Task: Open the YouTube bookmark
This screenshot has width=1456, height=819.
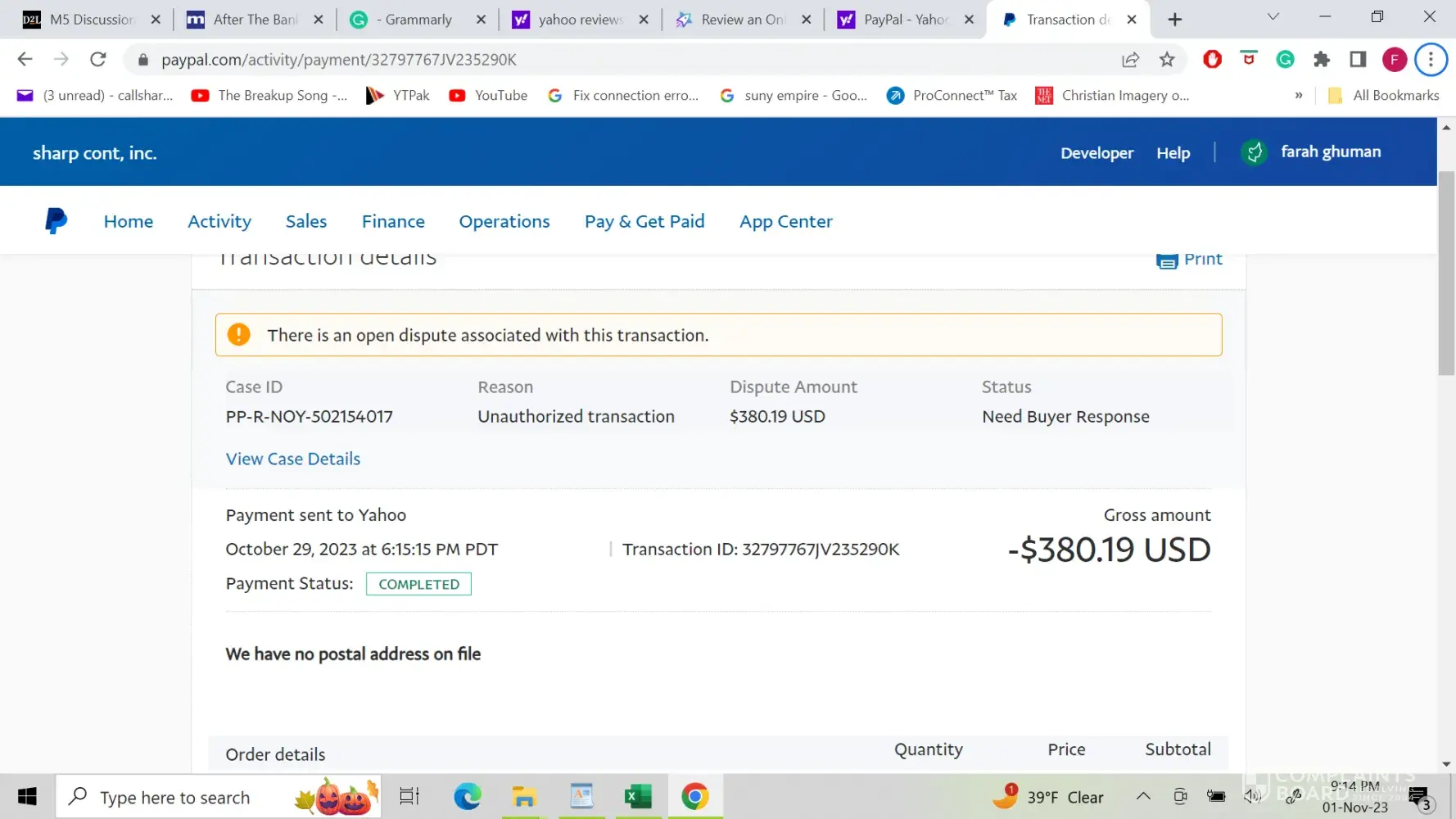Action: click(x=489, y=96)
